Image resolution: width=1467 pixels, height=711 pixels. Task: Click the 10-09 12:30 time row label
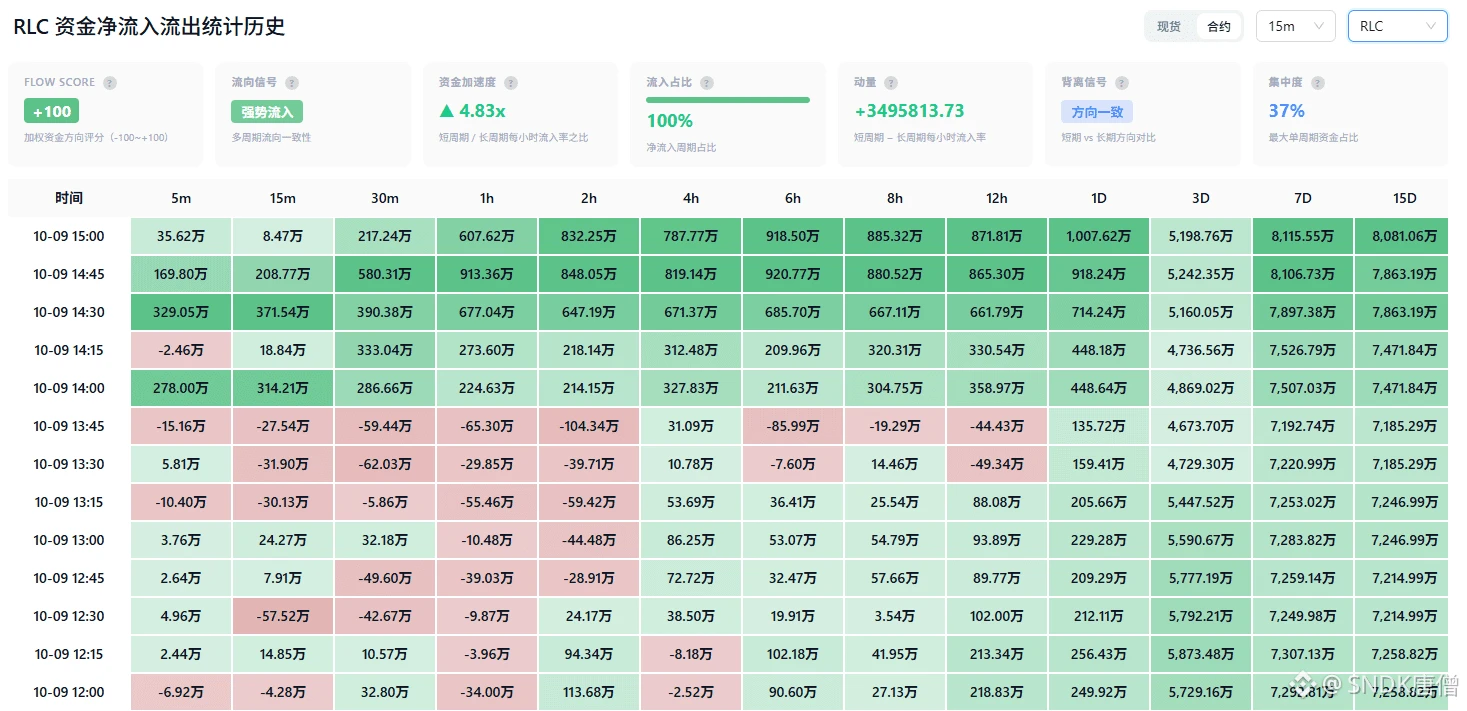pyautogui.click(x=69, y=616)
